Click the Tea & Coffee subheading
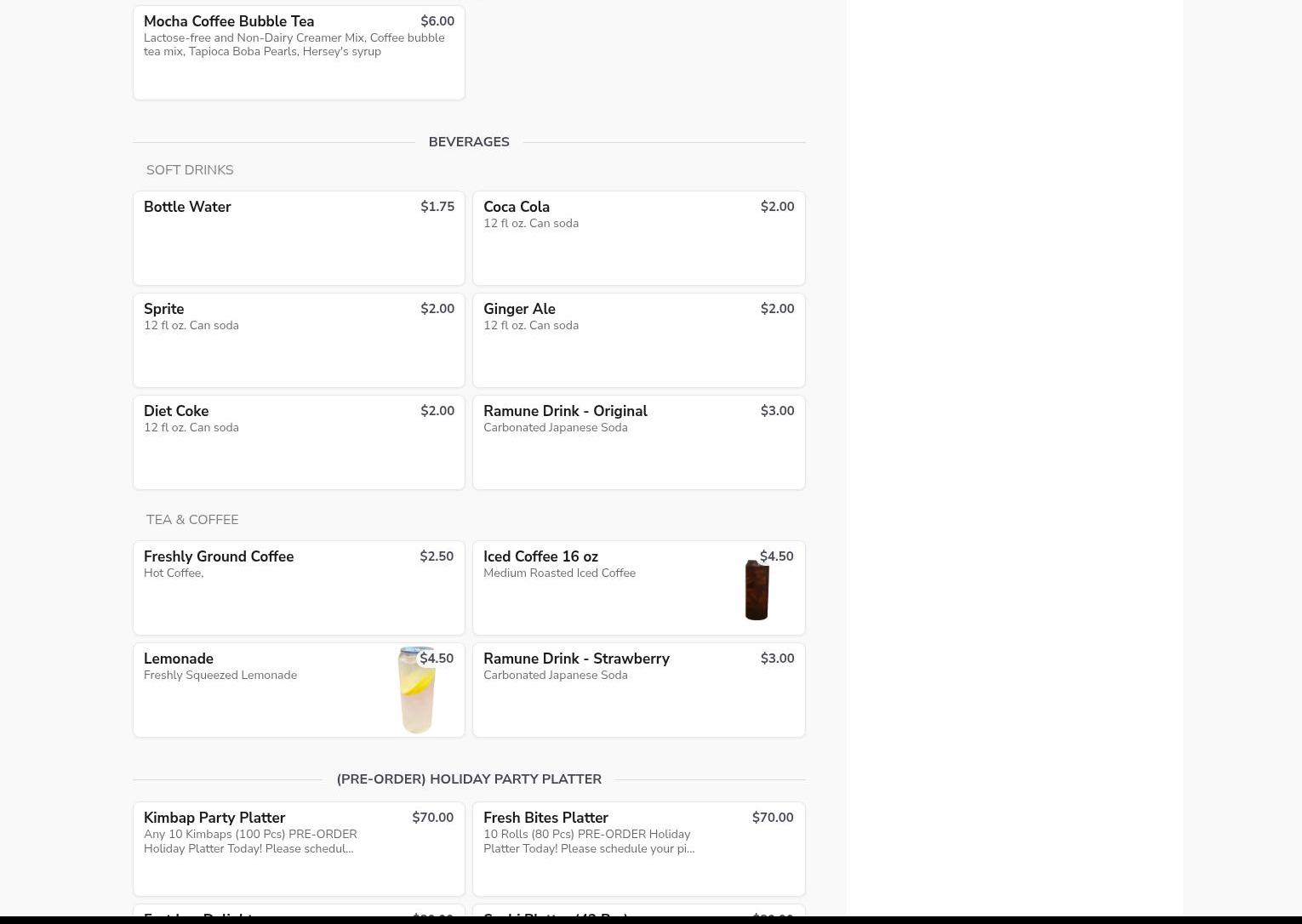This screenshot has height=924, width=1302. (192, 520)
